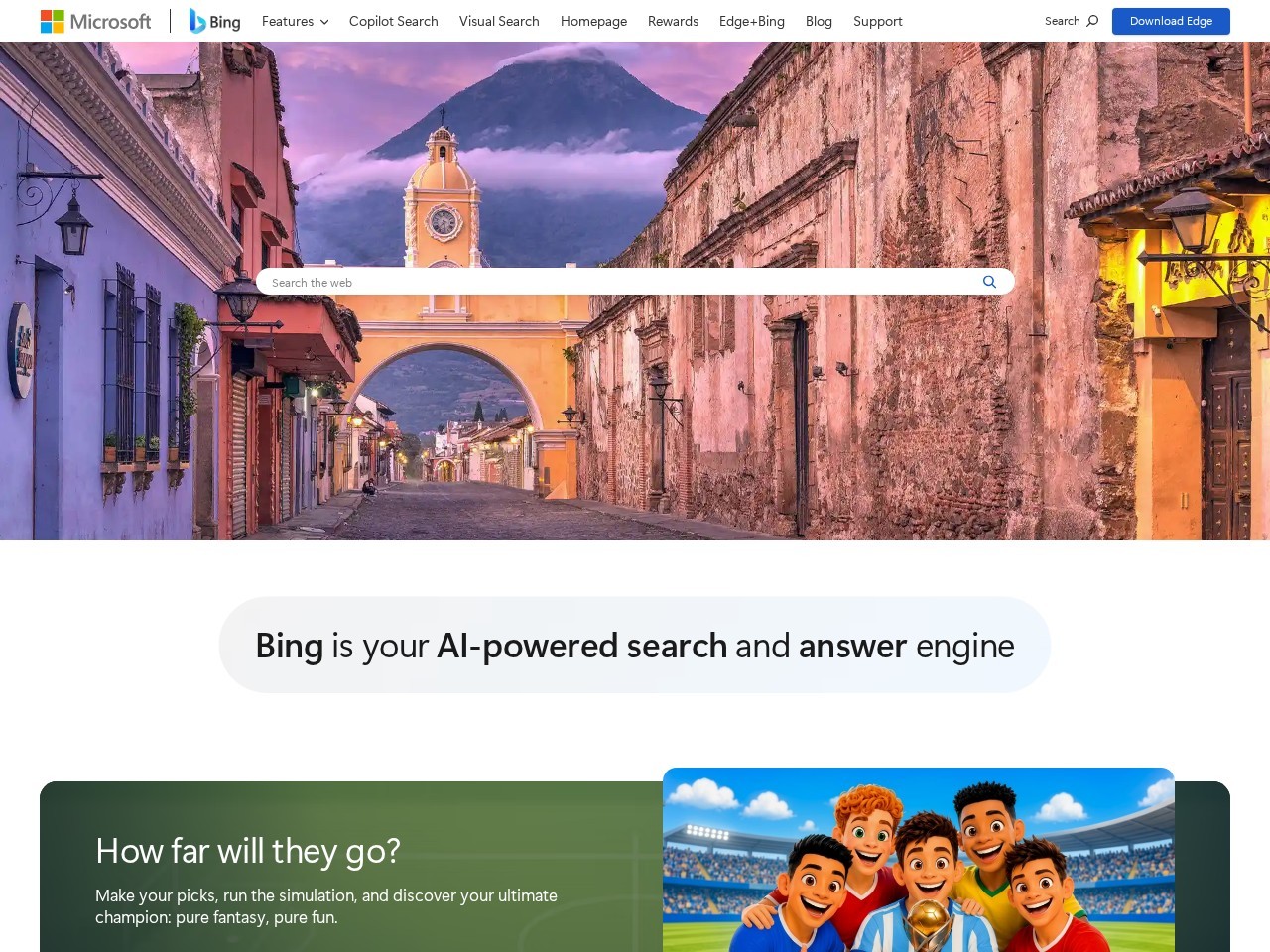The image size is (1270, 952).
Task: Click the Download Edge button
Action: coord(1171,21)
